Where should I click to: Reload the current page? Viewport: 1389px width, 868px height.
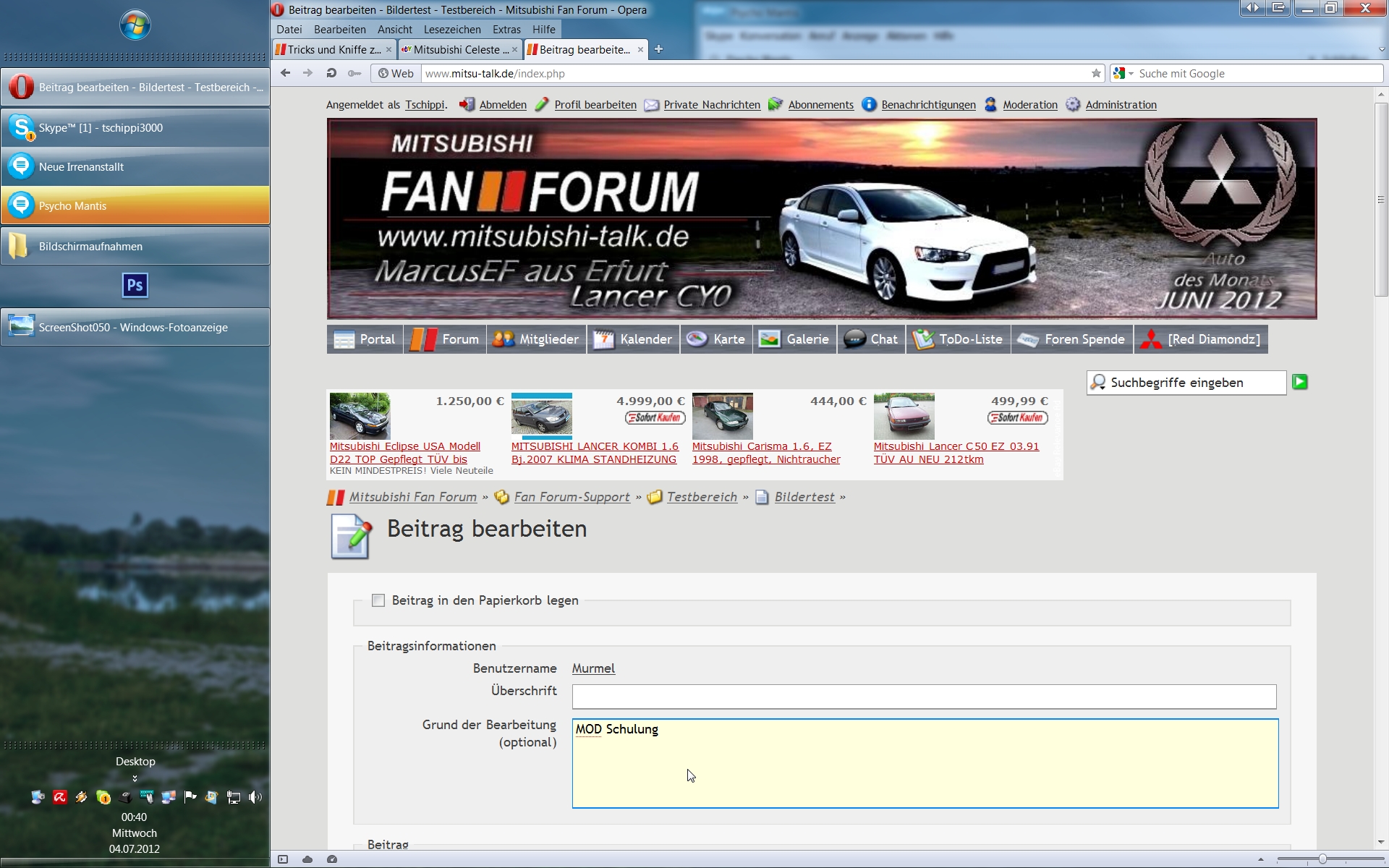pos(331,73)
